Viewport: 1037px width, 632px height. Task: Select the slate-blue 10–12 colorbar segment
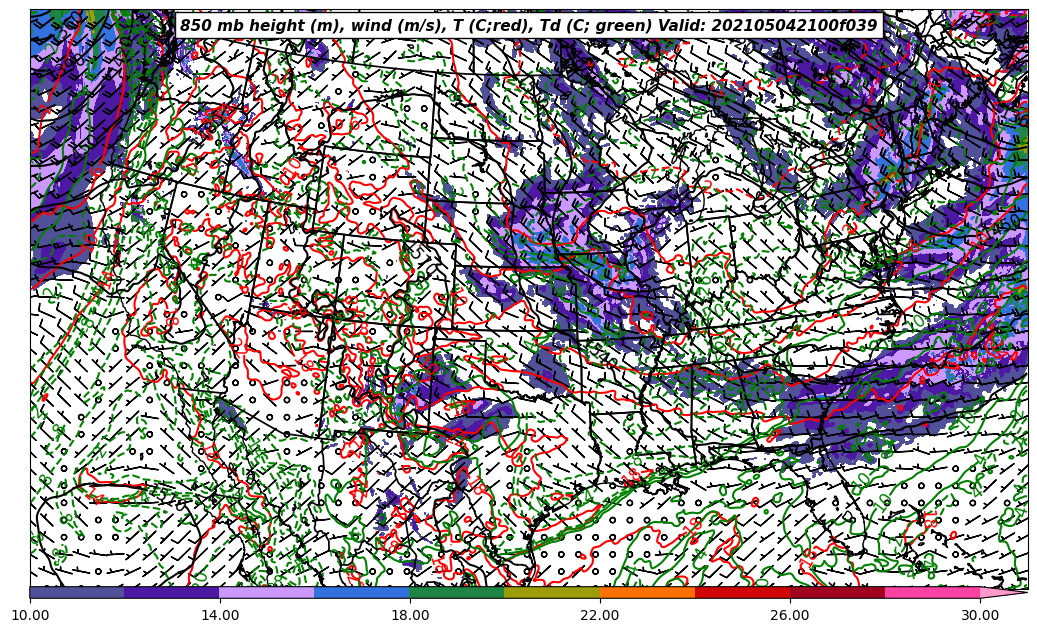coord(77,592)
